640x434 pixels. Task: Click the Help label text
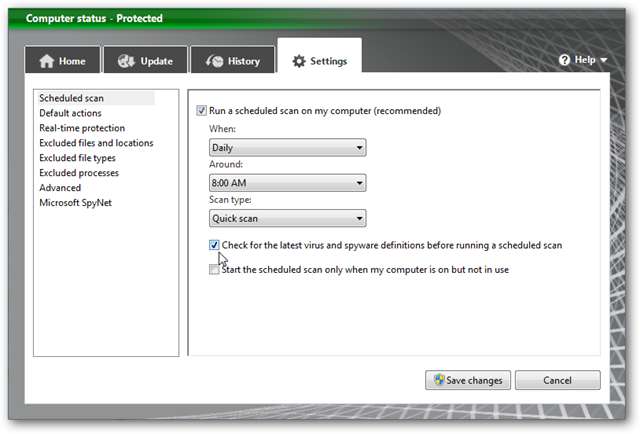585,60
